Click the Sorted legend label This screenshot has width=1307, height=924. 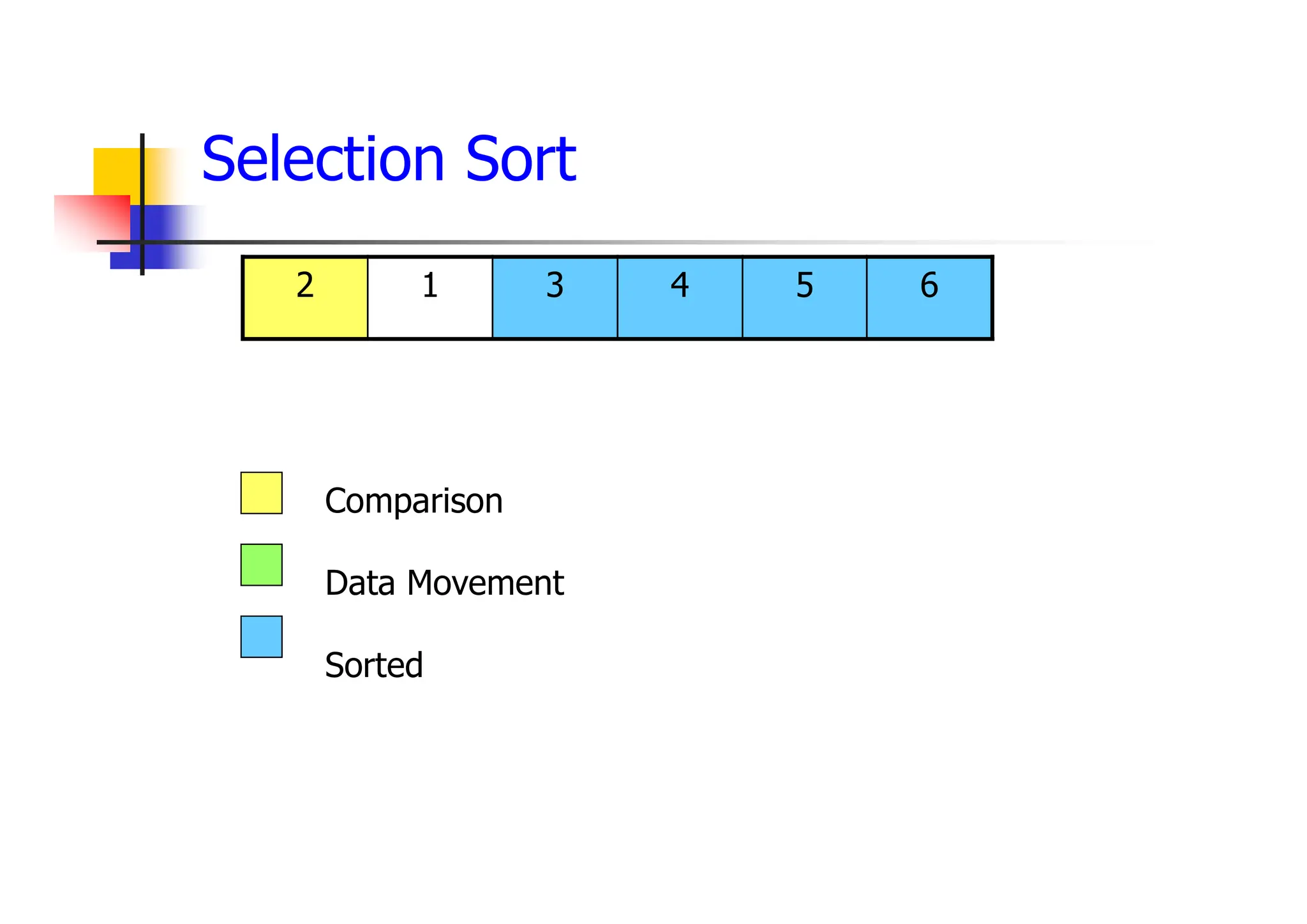click(x=374, y=665)
